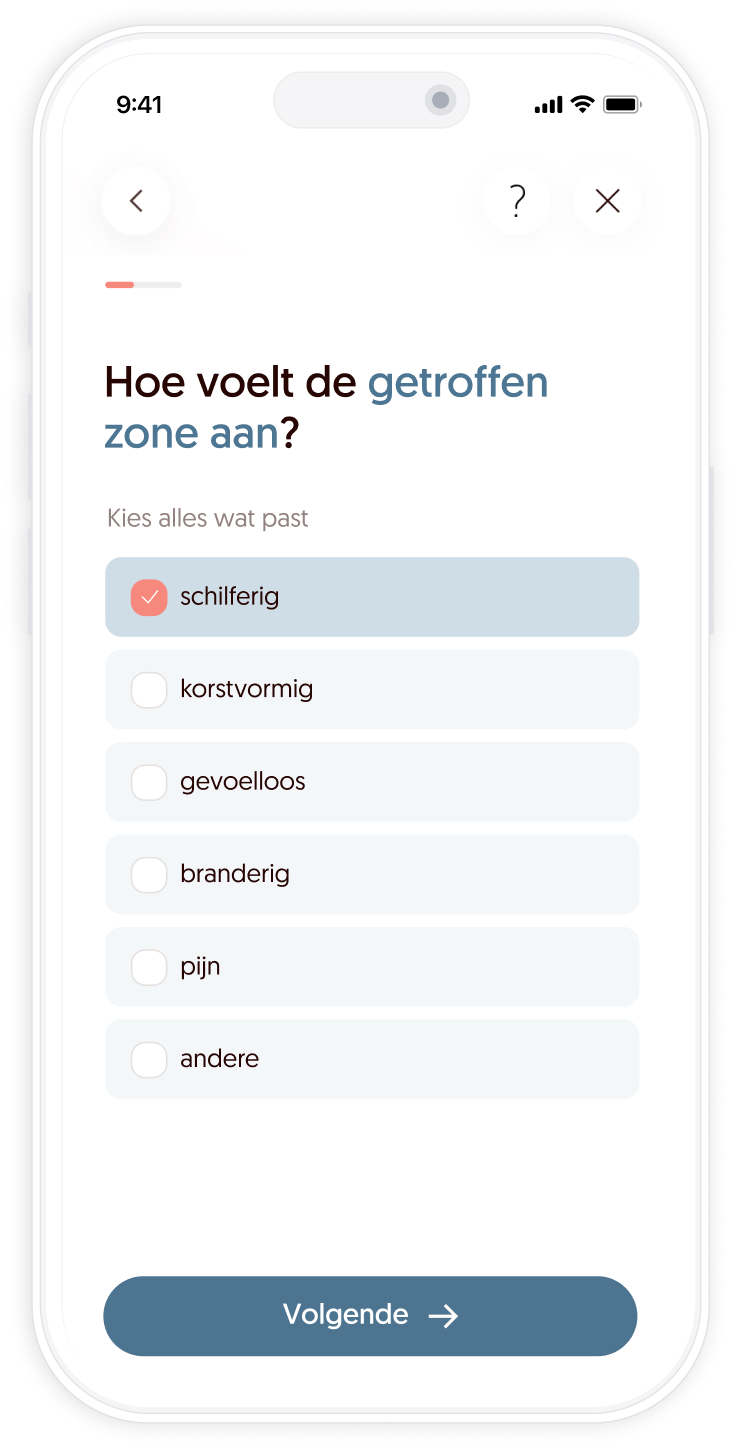Image resolution: width=737 pixels, height=1448 pixels.
Task: Tap the Kies alles wat past hint
Action: [x=208, y=519]
